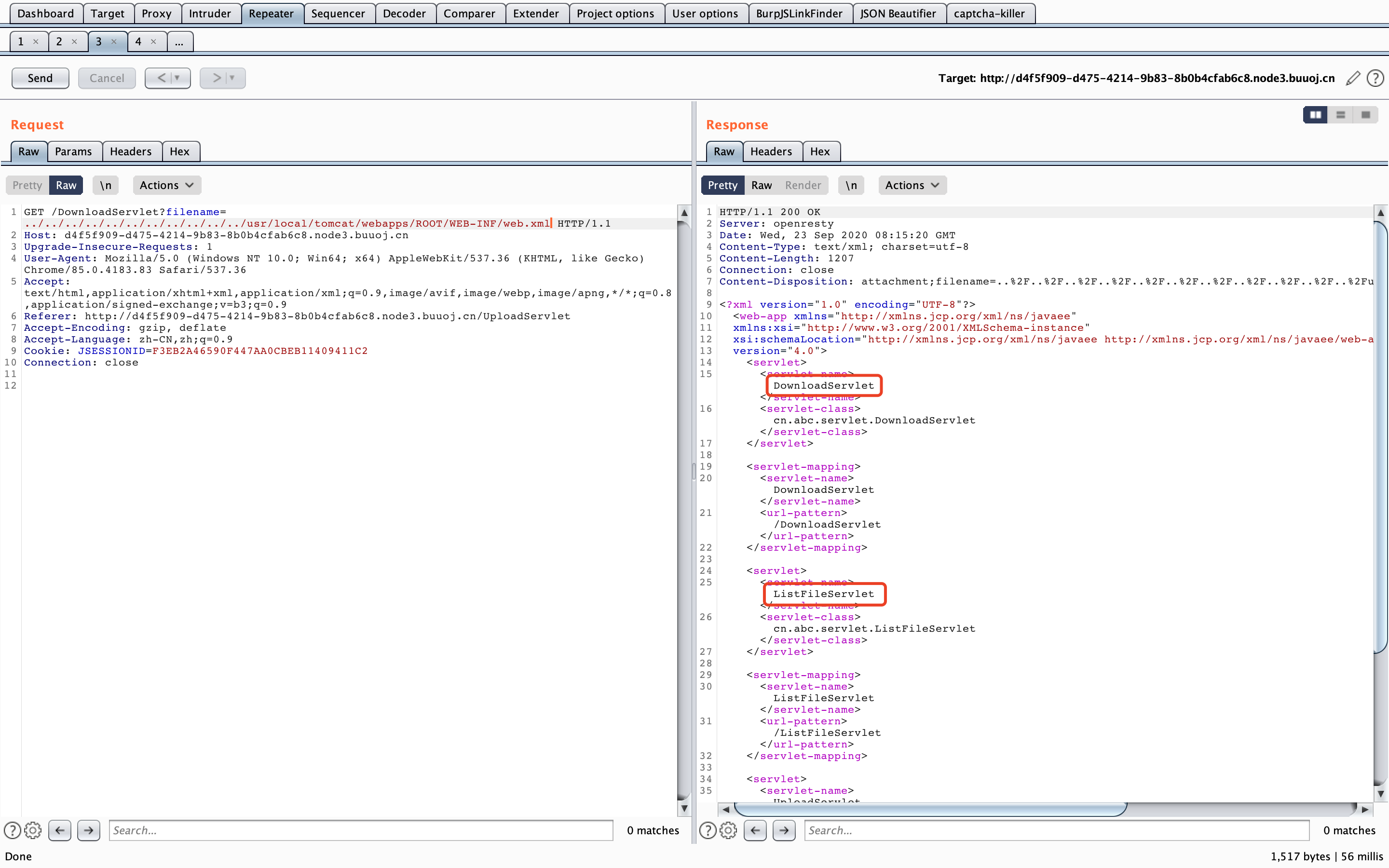This screenshot has height=868, width=1389.
Task: Expand the request Actions dropdown
Action: pos(166,185)
